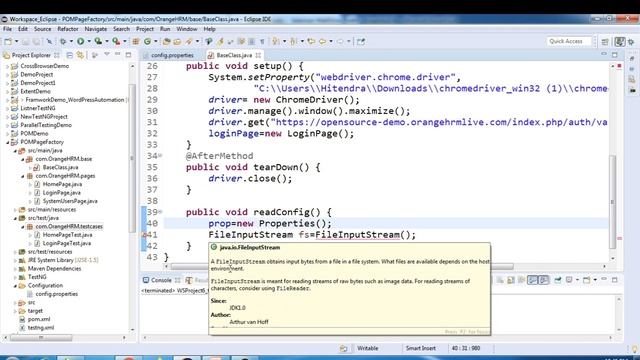Screen dimensions: 640x360
Task: Jump to Next Annotation arrow icon
Action: tap(275, 41)
